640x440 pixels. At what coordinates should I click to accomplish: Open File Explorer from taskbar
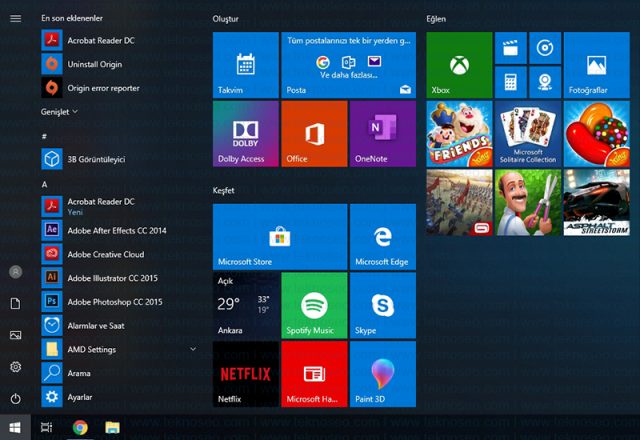coord(112,427)
